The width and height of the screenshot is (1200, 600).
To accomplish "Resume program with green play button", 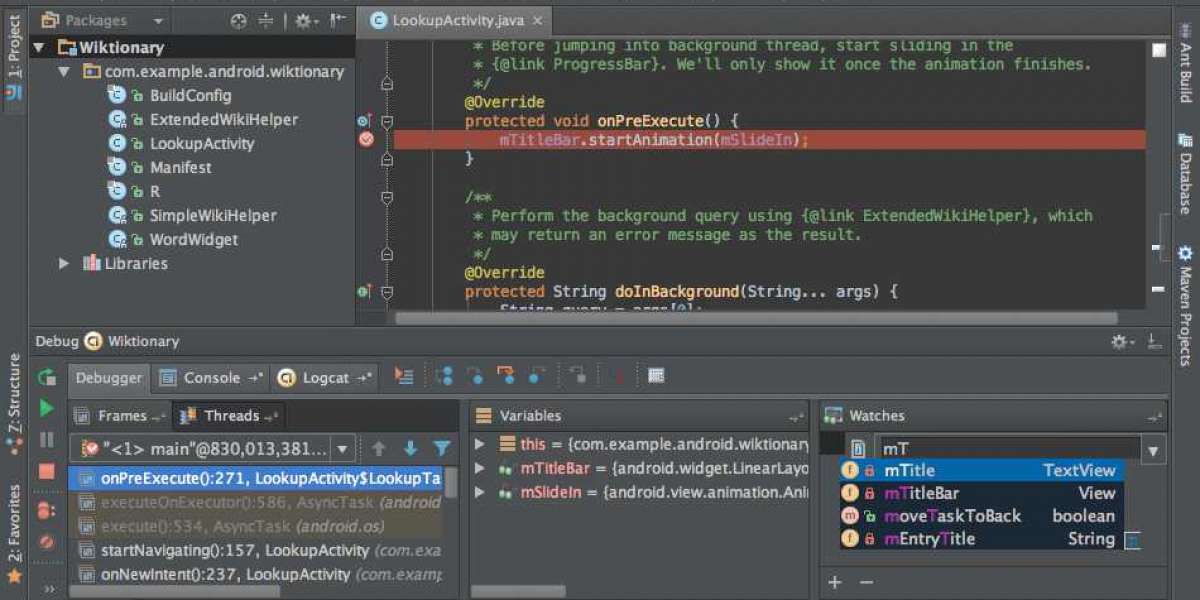I will [46, 408].
